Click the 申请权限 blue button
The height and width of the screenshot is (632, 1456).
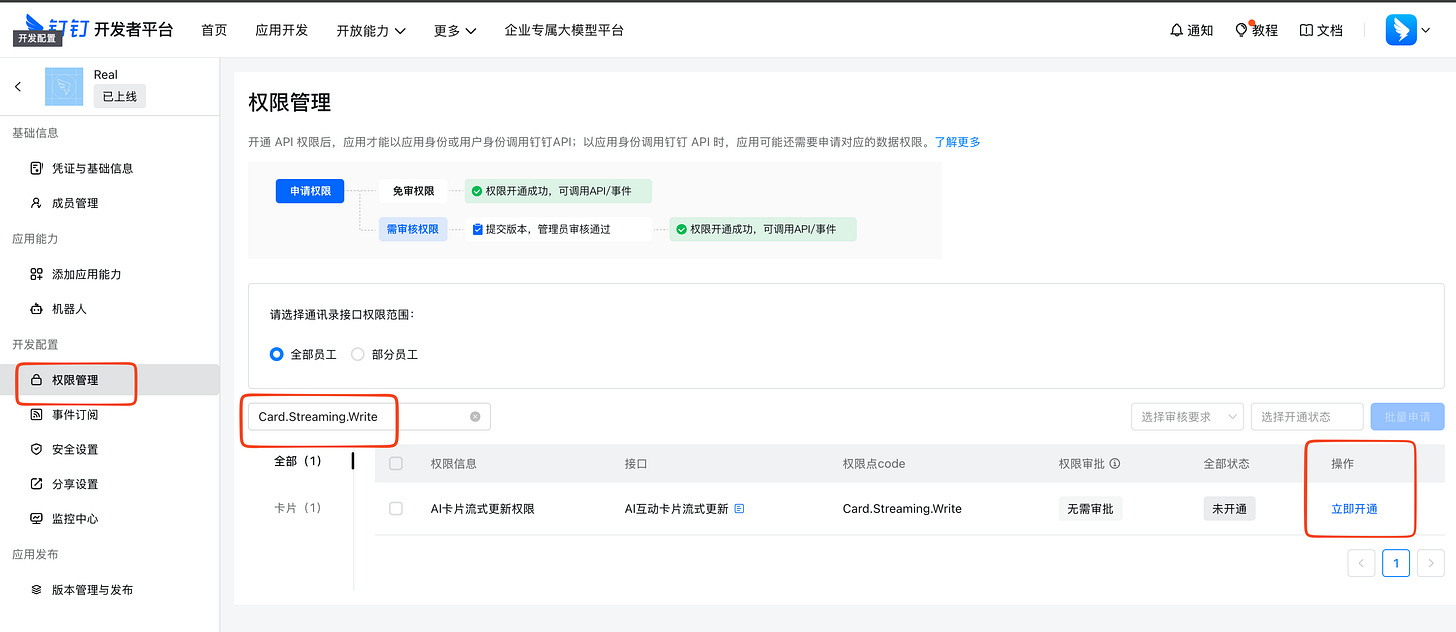coord(310,190)
